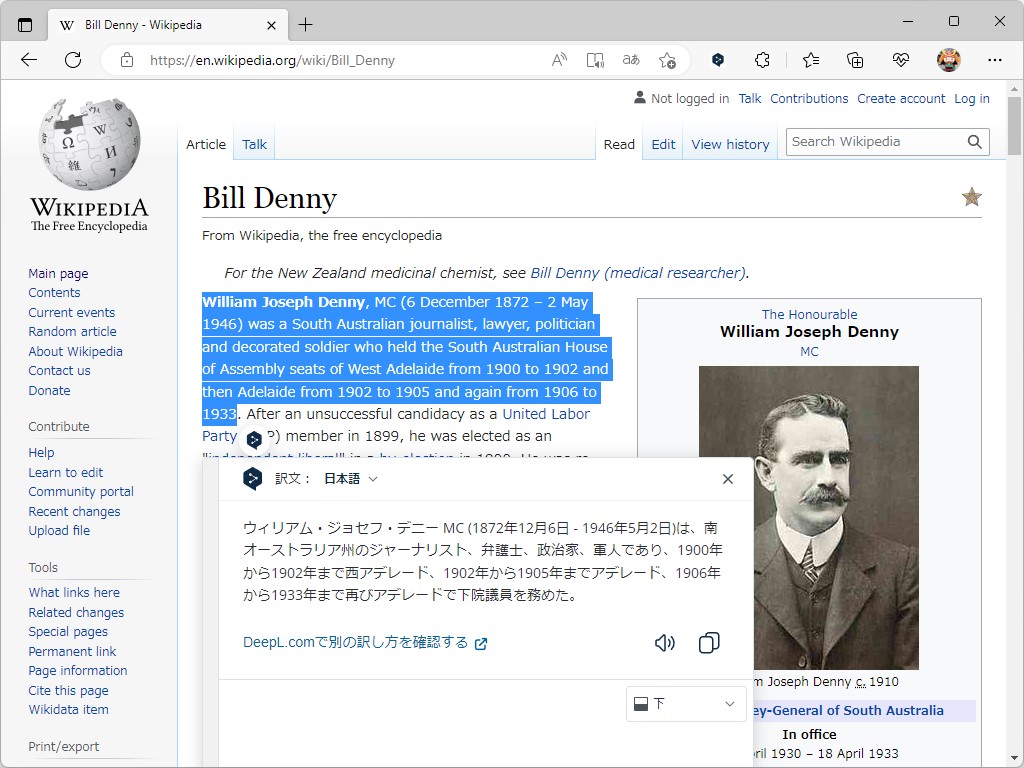This screenshot has width=1024, height=768.
Task: Go to the Random article page
Action: [72, 331]
